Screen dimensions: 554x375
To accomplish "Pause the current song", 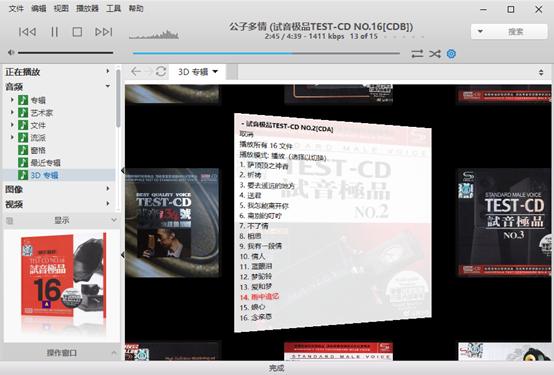I will [x=54, y=32].
